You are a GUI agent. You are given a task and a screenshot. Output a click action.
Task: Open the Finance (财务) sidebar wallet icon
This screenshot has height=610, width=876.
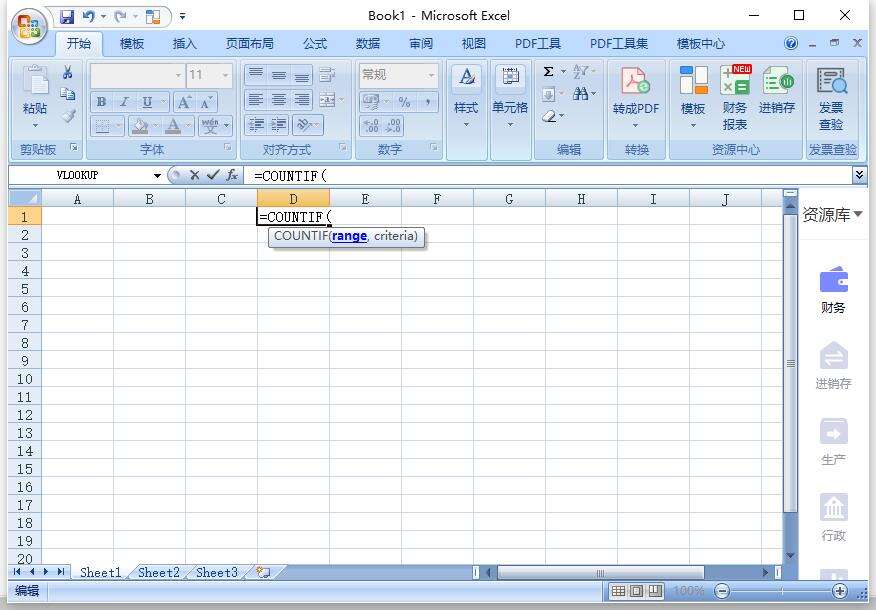pos(833,280)
